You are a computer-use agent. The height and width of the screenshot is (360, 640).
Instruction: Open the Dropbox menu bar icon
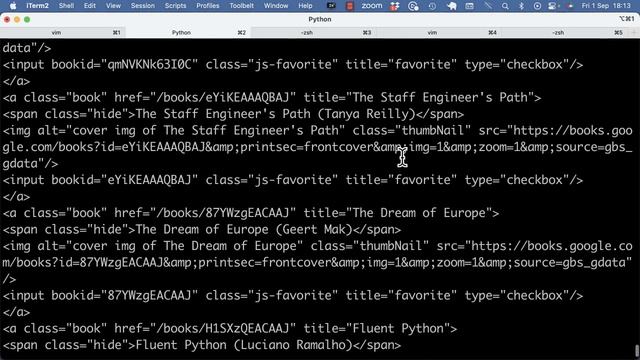pyautogui.click(x=394, y=6)
